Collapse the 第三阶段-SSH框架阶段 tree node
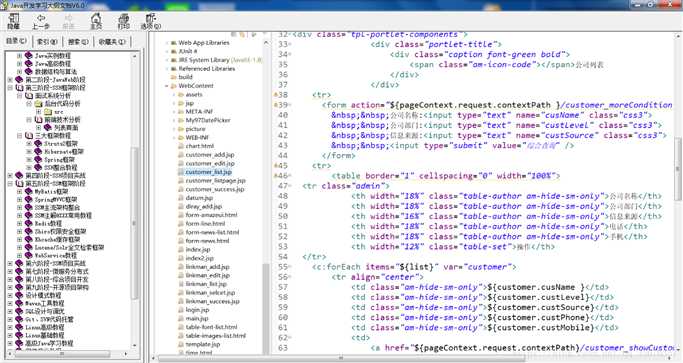683x363 pixels. coord(10,88)
